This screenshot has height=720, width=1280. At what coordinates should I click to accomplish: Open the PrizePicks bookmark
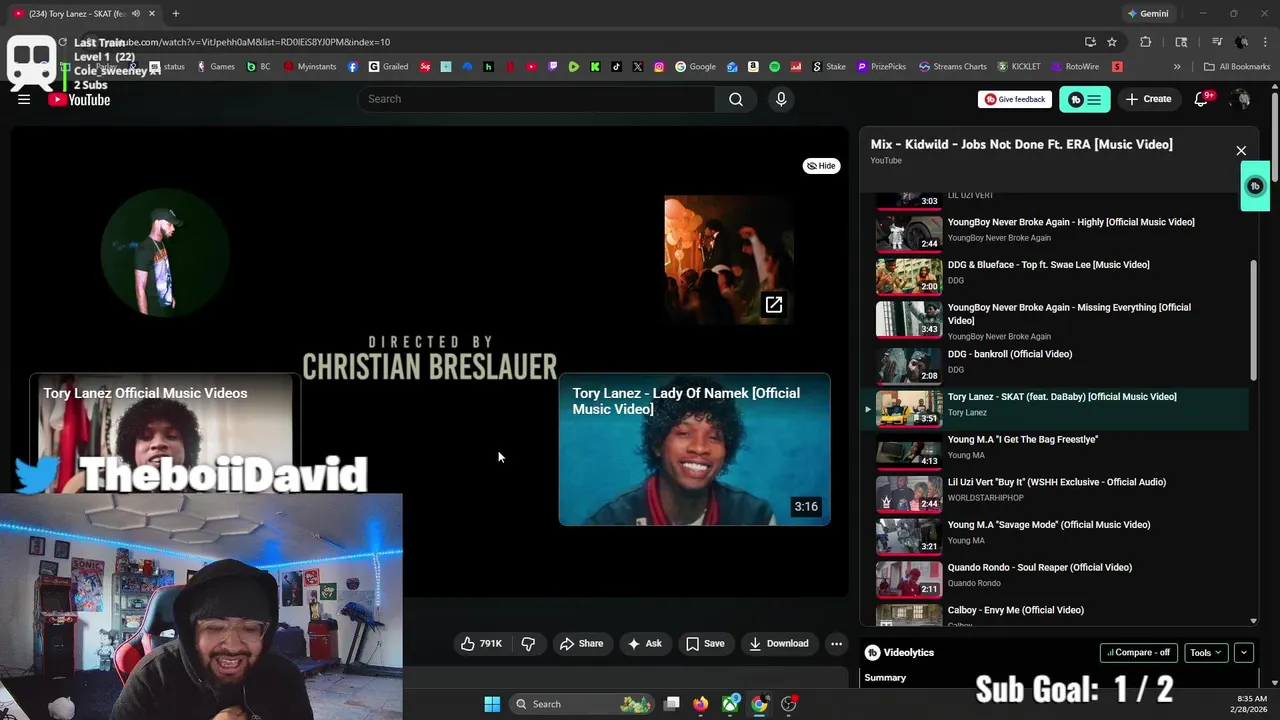coord(881,67)
